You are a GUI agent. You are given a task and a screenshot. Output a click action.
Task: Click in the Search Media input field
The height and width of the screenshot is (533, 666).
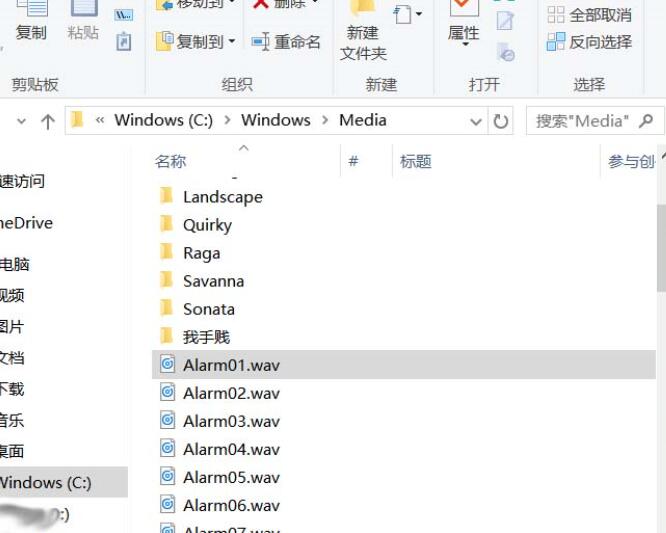point(582,121)
